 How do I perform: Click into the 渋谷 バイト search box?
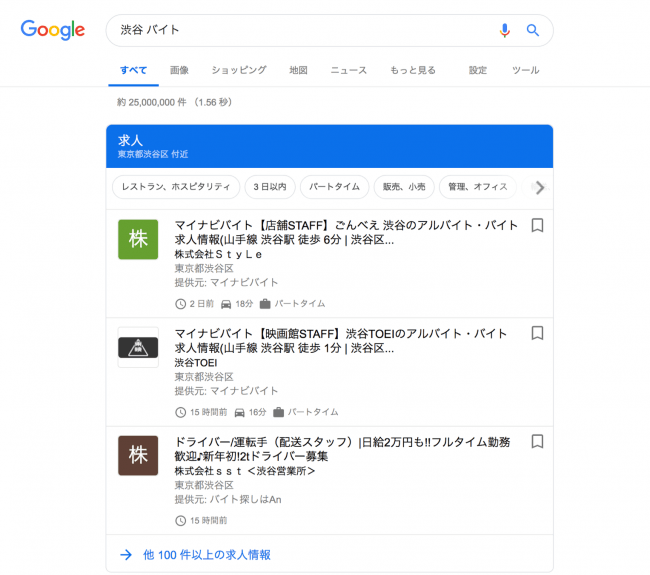[x=330, y=30]
